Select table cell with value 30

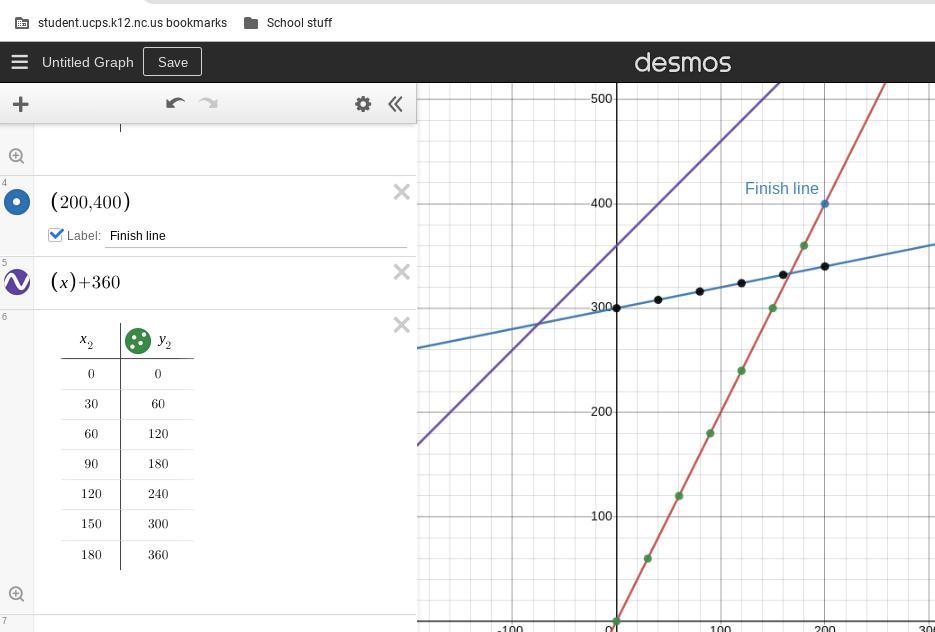click(x=91, y=404)
